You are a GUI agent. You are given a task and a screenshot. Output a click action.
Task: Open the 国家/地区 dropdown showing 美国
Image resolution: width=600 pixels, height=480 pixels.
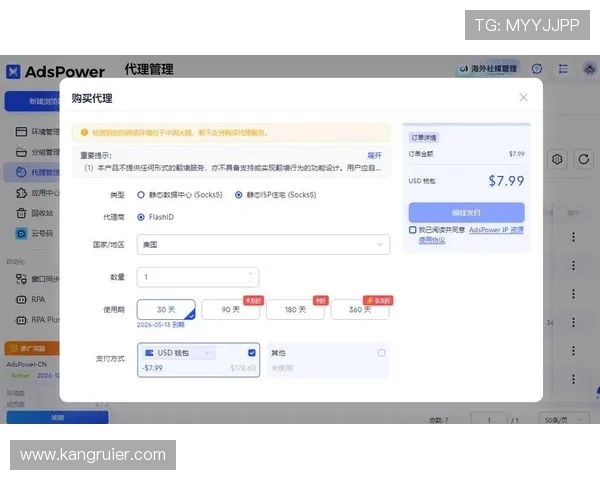[x=263, y=244]
